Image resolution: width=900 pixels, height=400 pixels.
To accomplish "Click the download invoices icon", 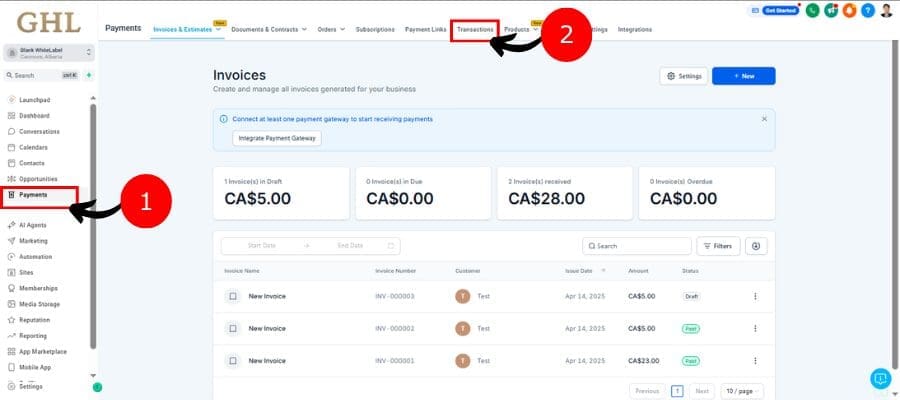I will (x=756, y=246).
